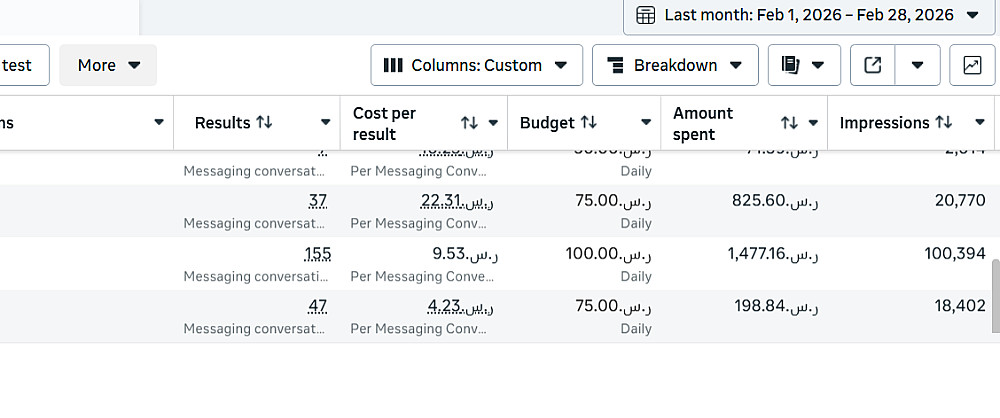Click the export share icon
This screenshot has width=1000, height=418.
[872, 65]
